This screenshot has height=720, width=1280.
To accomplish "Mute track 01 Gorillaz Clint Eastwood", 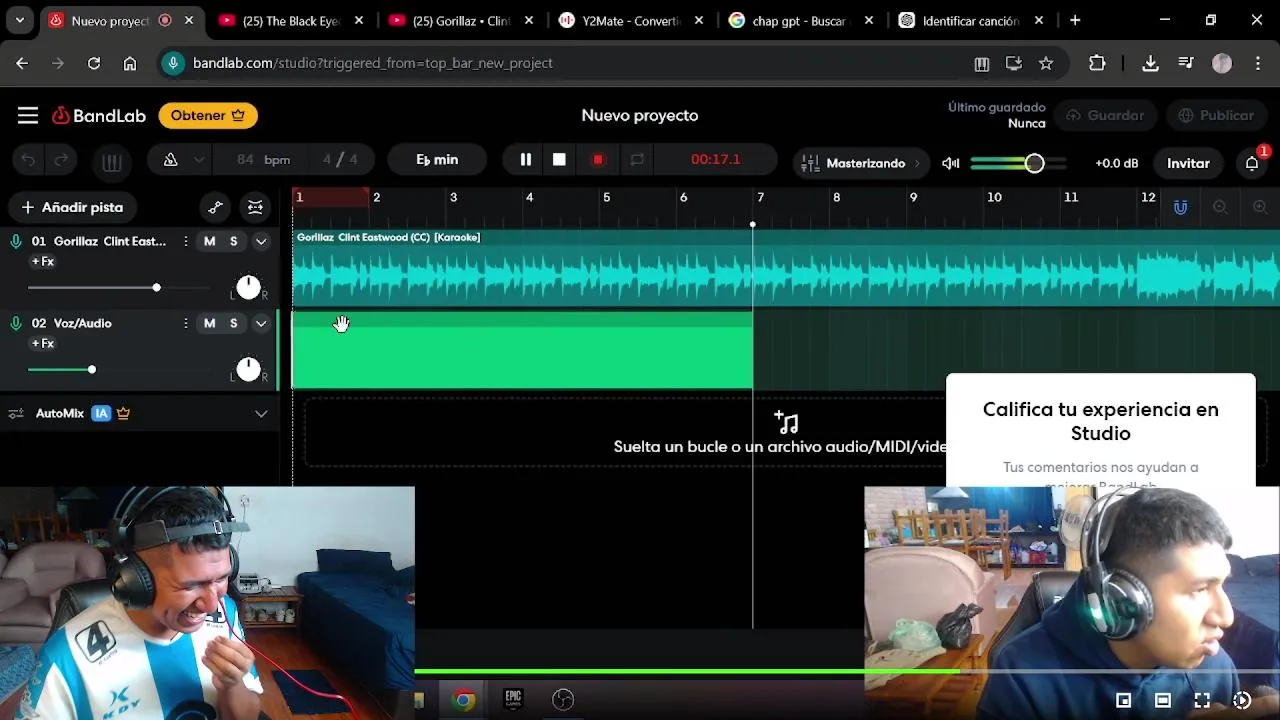I will point(209,241).
